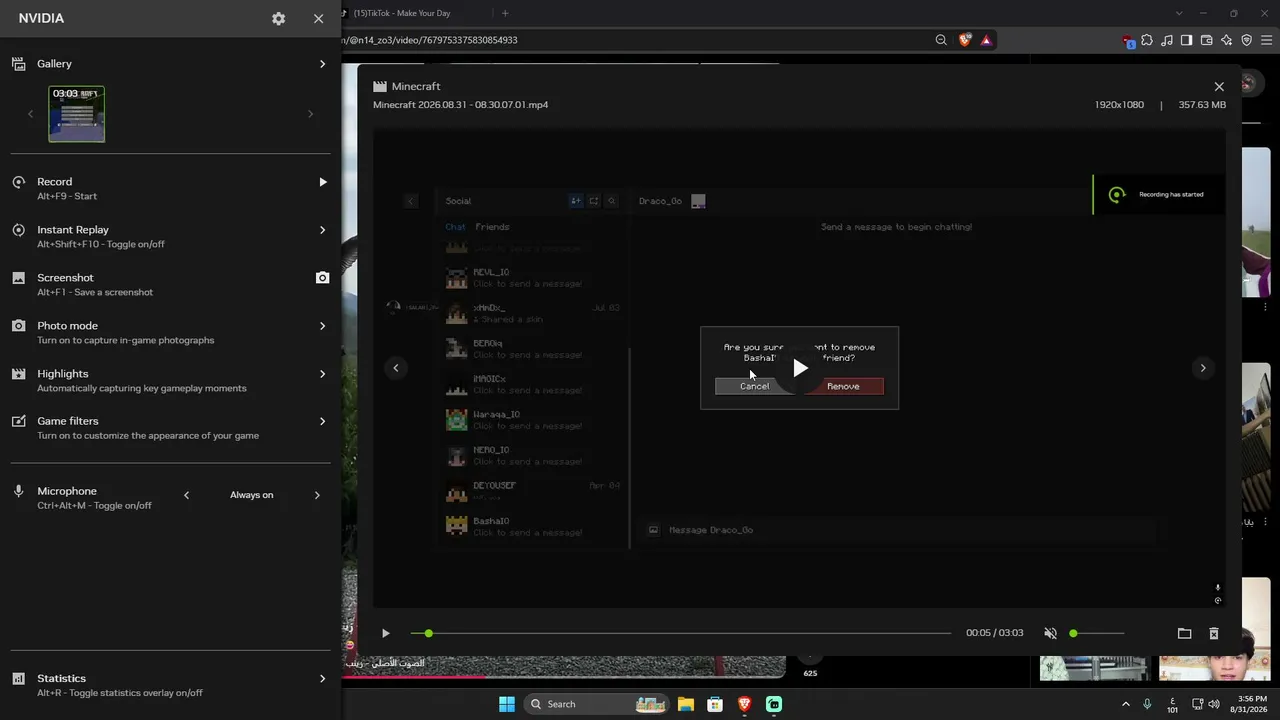This screenshot has width=1280, height=720.
Task: Show previous video in viewer
Action: (x=396, y=368)
